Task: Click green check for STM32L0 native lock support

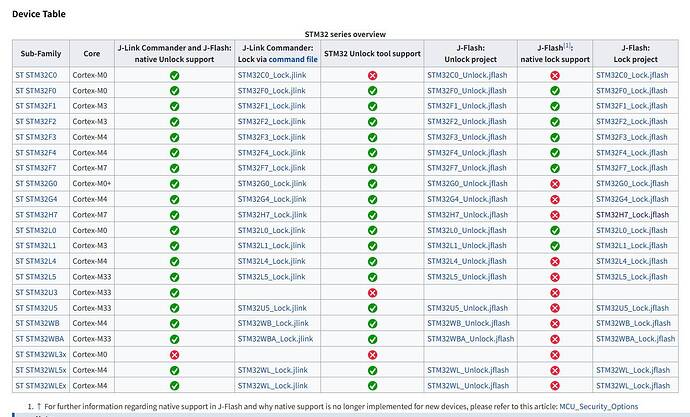Action: [555, 230]
